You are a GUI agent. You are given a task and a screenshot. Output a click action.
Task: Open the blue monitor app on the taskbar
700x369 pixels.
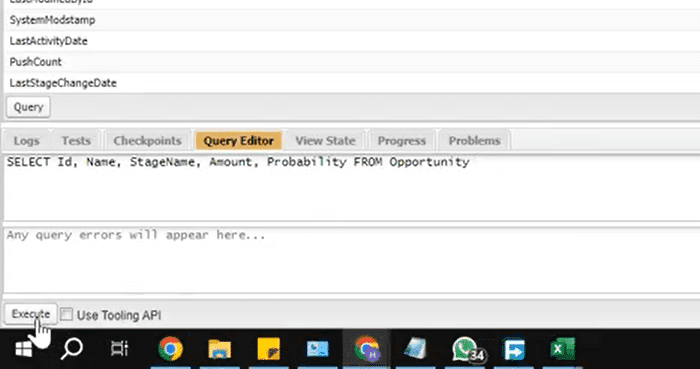tap(317, 349)
